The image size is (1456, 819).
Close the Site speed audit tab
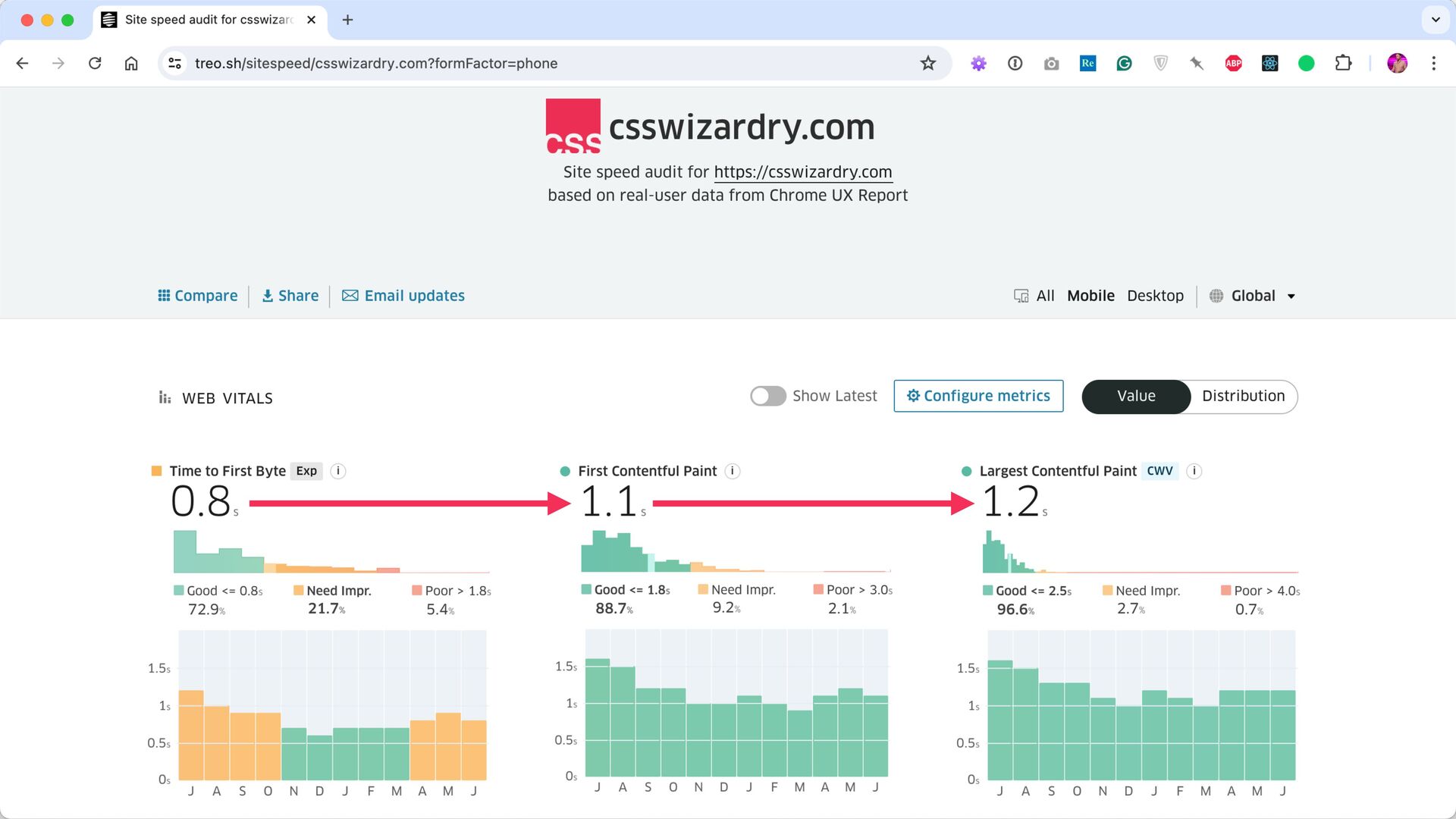tap(311, 20)
